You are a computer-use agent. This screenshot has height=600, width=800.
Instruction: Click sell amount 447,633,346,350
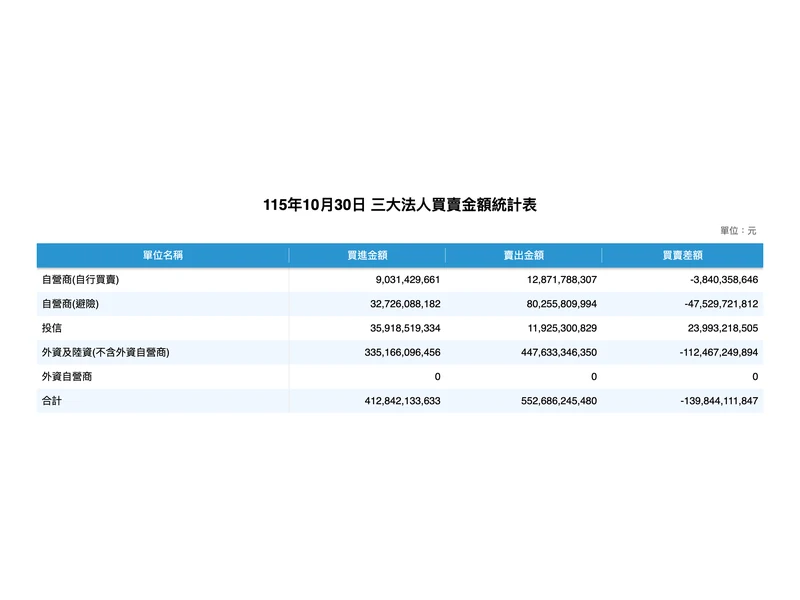[x=559, y=353]
